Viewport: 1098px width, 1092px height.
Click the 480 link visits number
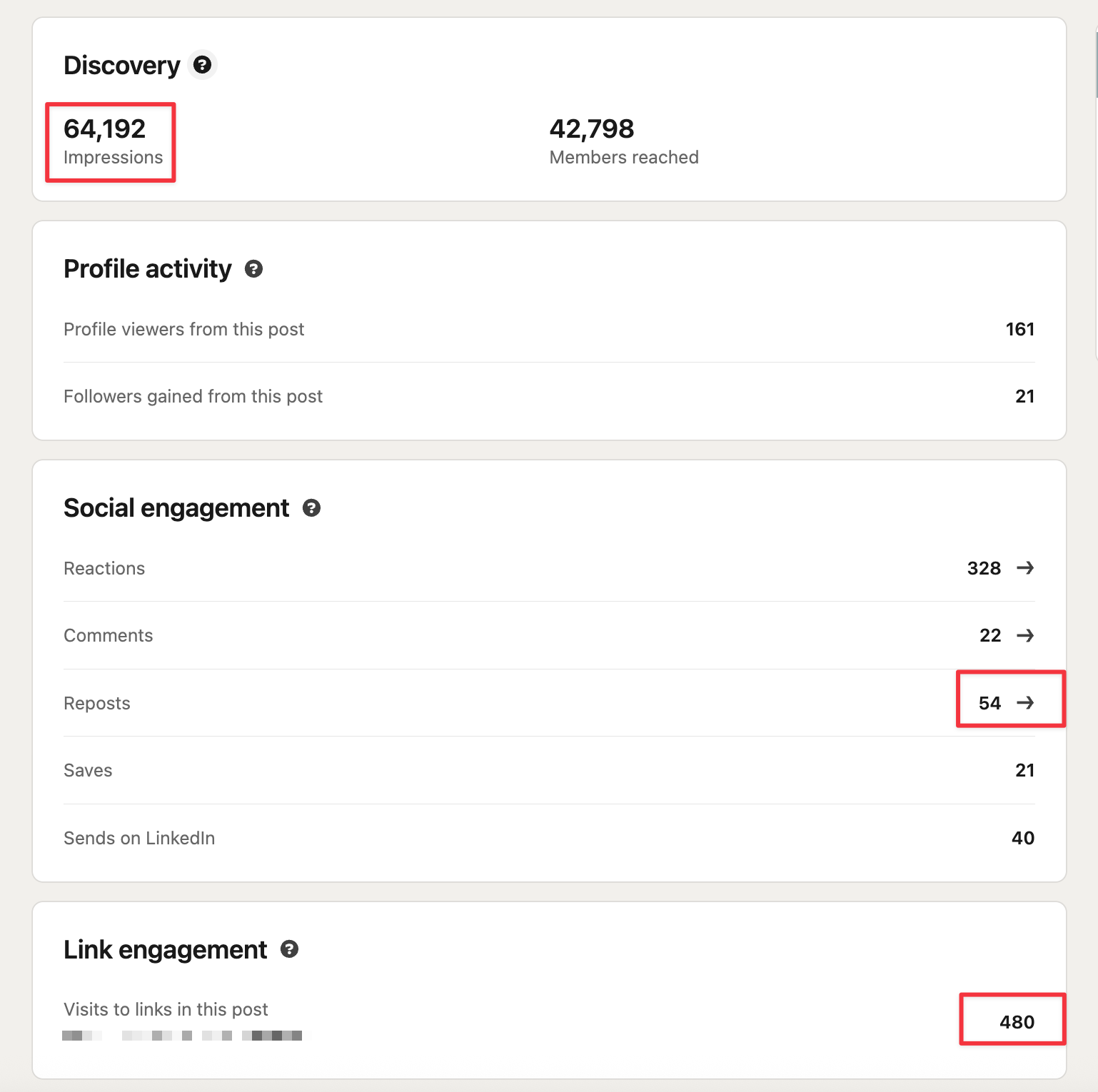[x=1017, y=1022]
